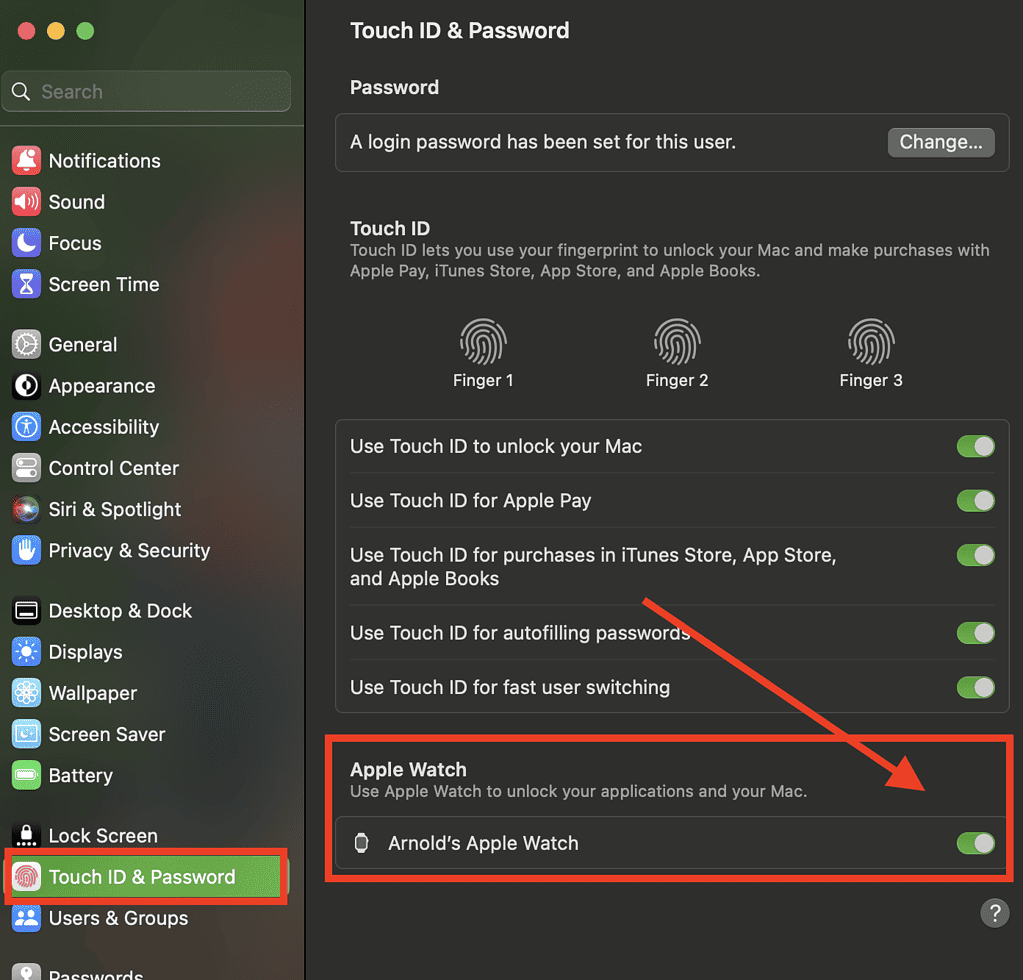The image size is (1023, 980).
Task: Click the Change password button
Action: point(940,142)
